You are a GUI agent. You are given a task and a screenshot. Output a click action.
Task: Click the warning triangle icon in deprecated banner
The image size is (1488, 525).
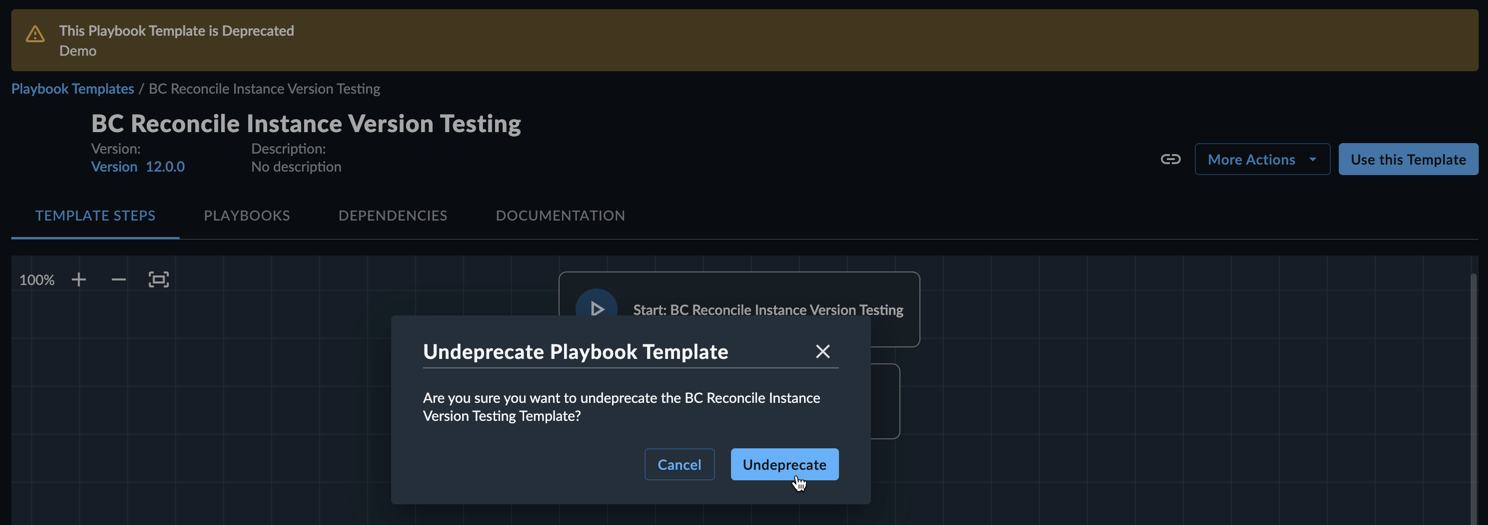click(x=35, y=34)
